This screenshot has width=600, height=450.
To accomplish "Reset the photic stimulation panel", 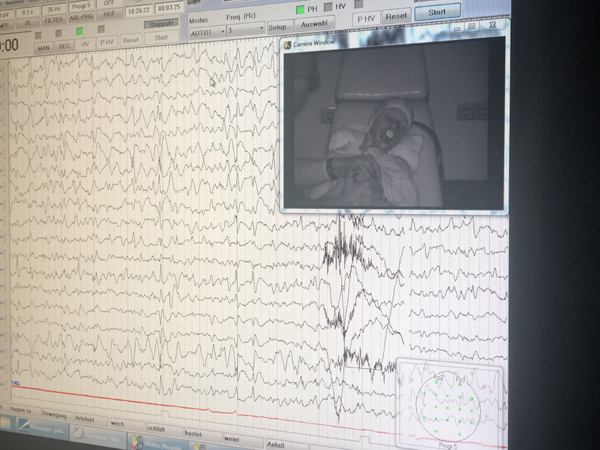I will coord(396,16).
